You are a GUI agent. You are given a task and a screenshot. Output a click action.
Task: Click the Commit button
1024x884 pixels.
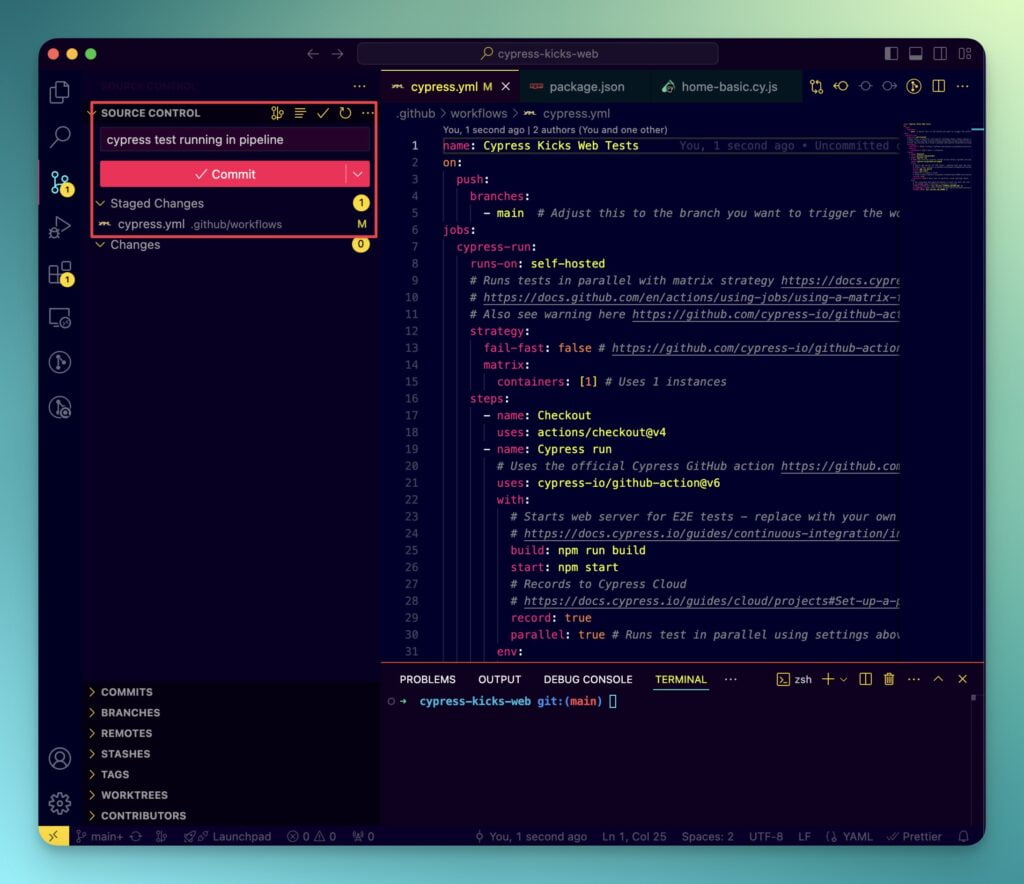(x=223, y=174)
